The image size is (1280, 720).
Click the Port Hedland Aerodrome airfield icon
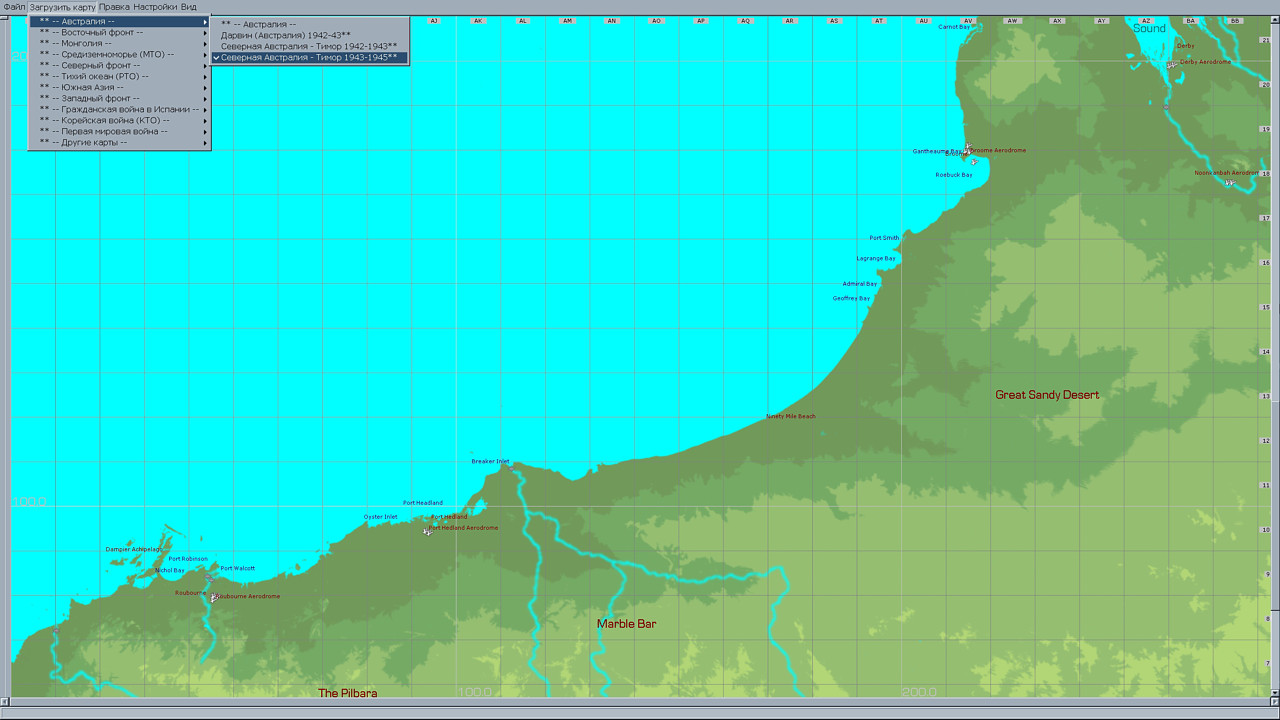[x=428, y=531]
